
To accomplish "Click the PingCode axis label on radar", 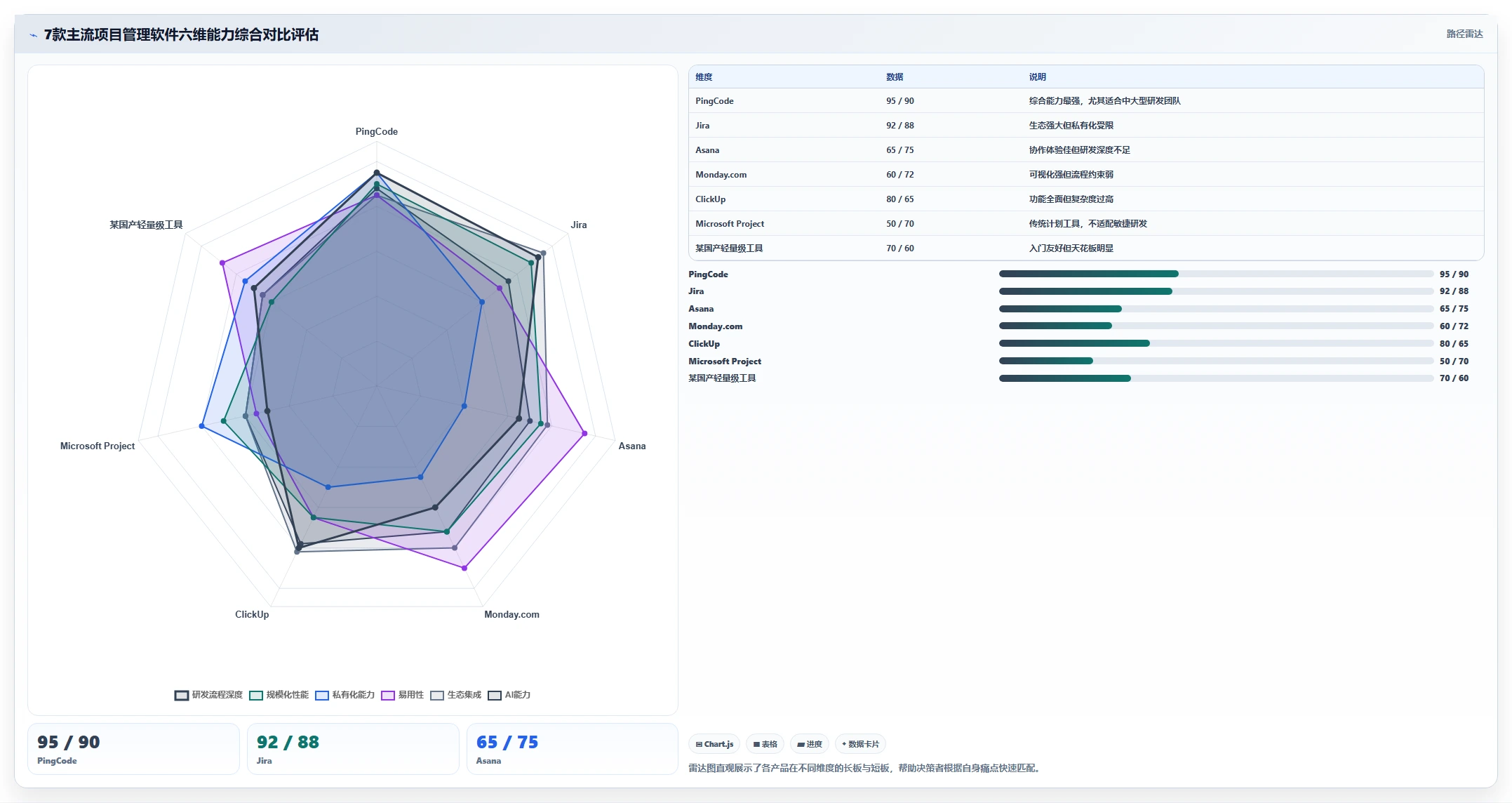I will 377,132.
